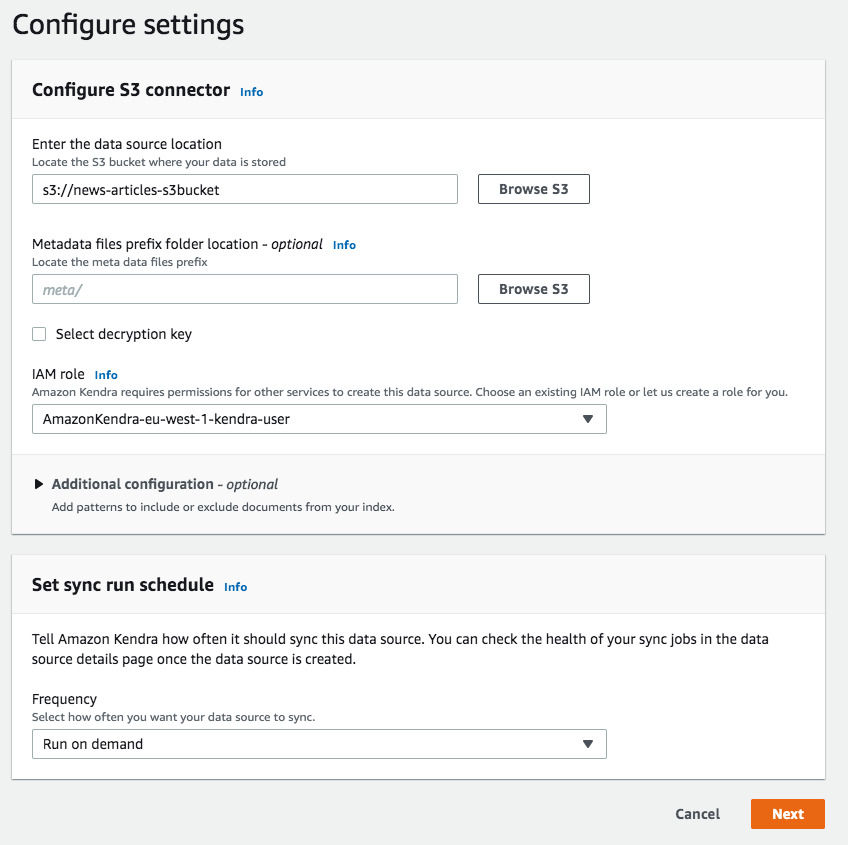Click the Frequency dropdown arrow icon
Viewport: 848px width, 845px height.
tap(588, 744)
